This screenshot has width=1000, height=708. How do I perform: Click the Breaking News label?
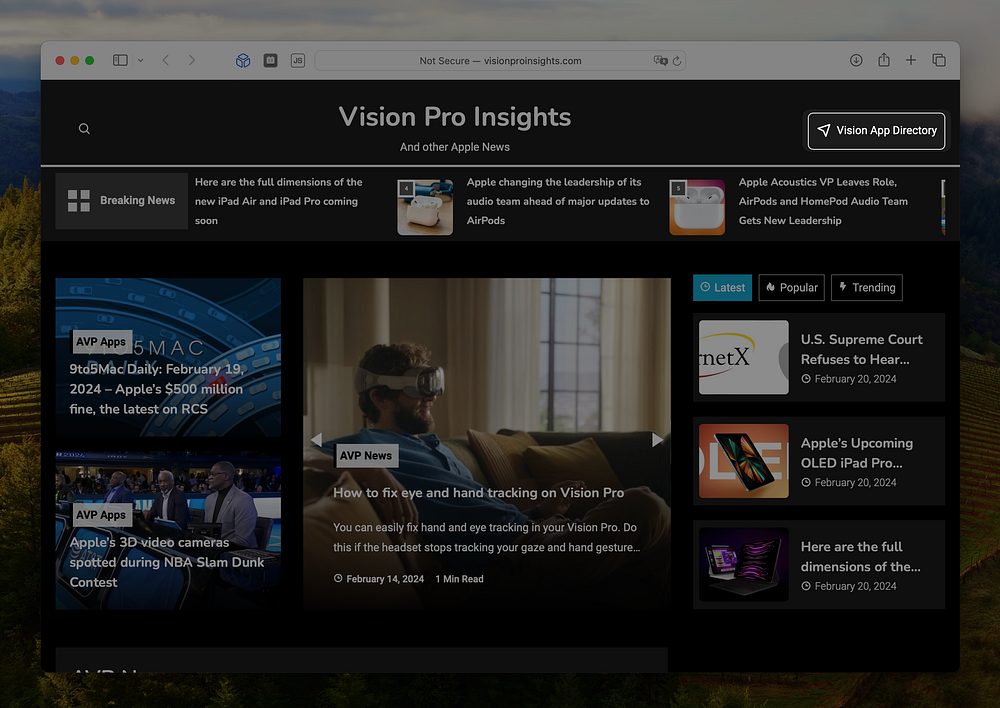coord(137,200)
